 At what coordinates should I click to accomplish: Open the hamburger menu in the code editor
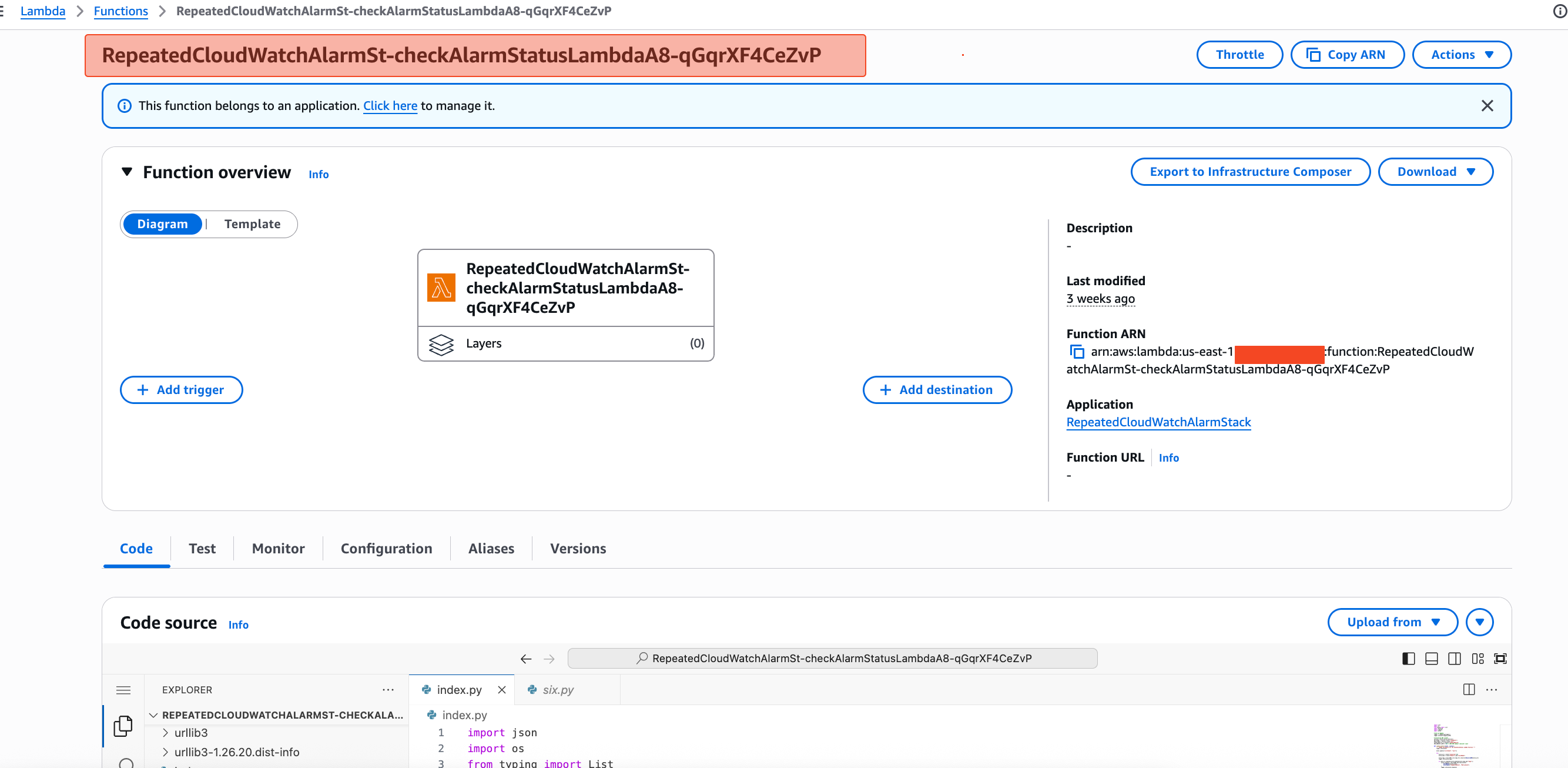coord(123,690)
